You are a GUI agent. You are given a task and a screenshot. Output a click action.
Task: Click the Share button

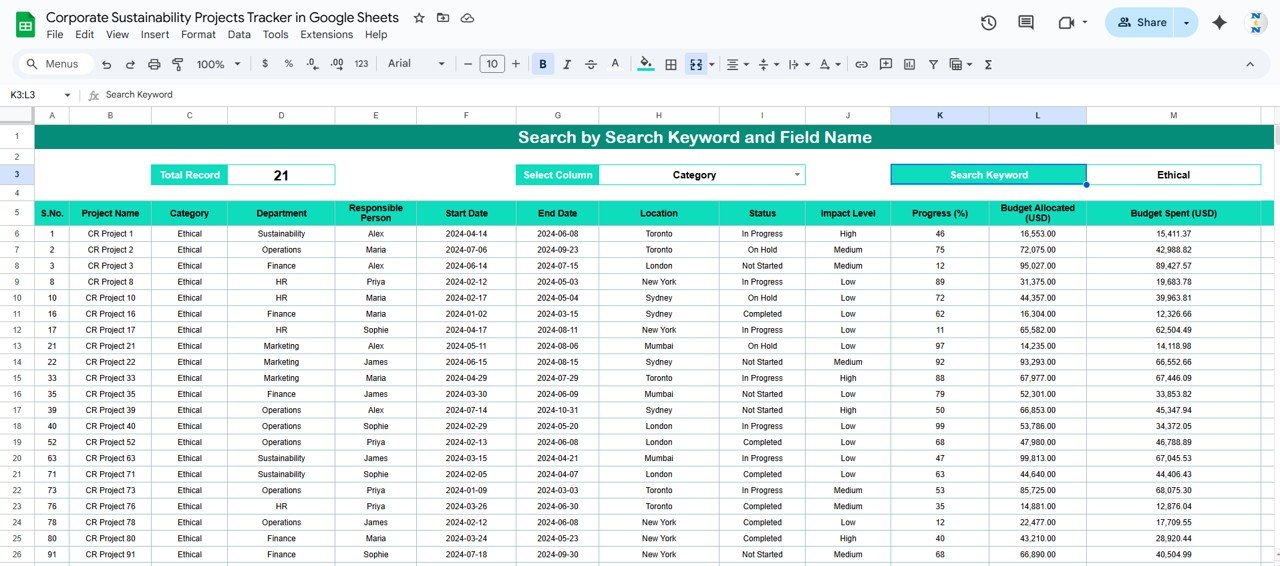point(1141,22)
